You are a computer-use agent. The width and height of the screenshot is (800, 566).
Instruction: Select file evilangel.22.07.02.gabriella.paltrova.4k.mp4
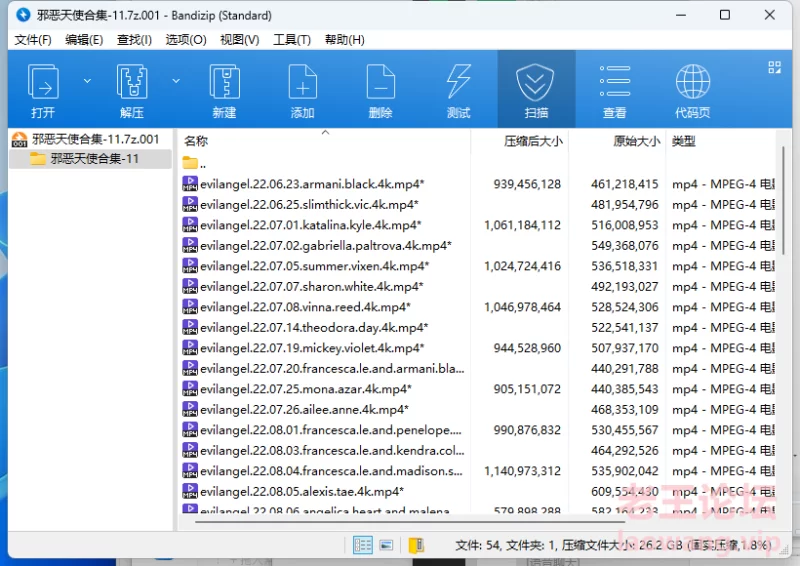[x=326, y=245]
